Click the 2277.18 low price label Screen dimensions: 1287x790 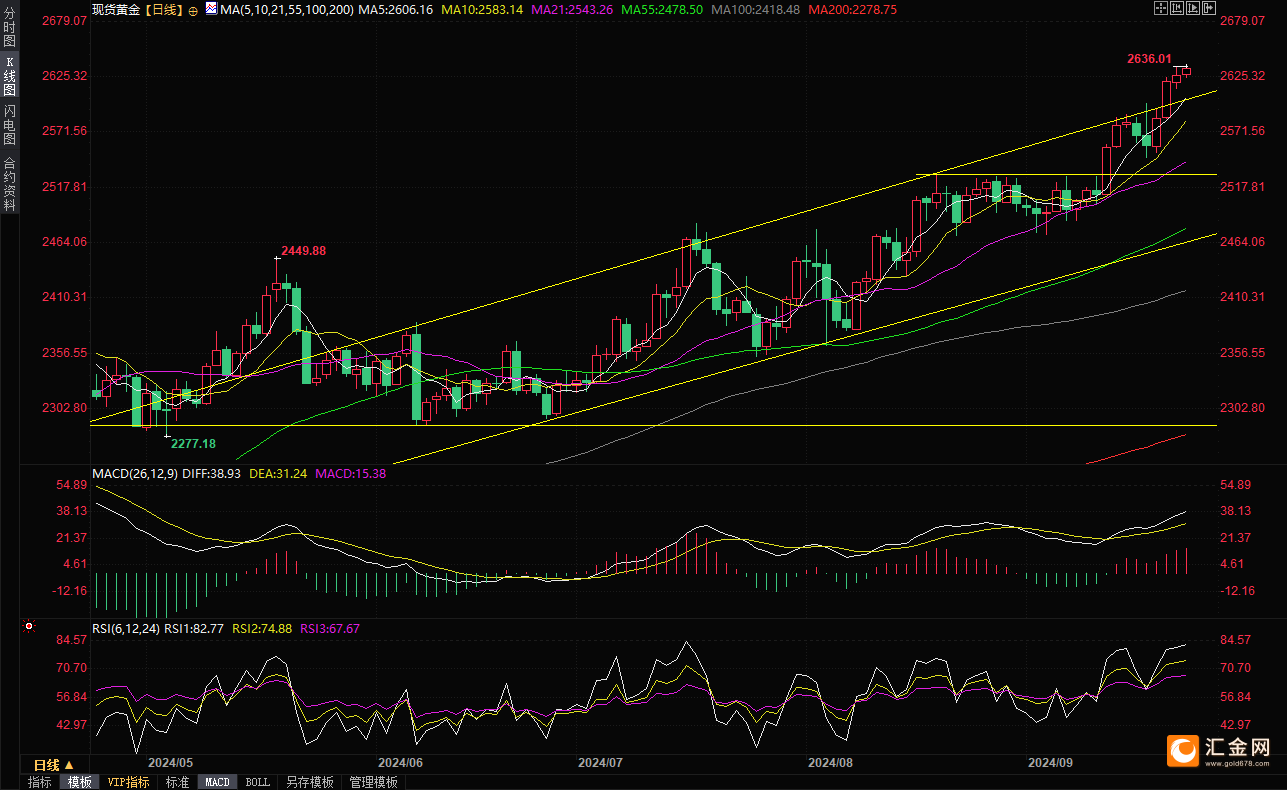pyautogui.click(x=193, y=442)
